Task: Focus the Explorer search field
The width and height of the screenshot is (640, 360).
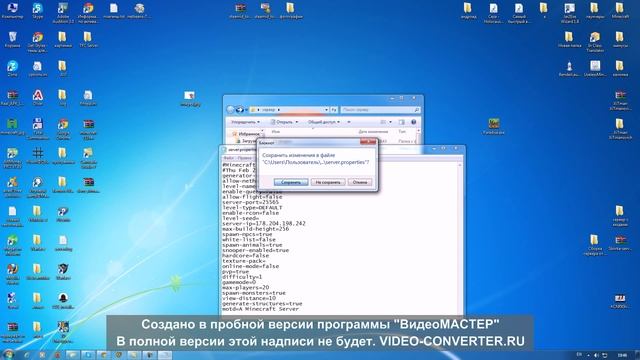Action: coord(380,110)
